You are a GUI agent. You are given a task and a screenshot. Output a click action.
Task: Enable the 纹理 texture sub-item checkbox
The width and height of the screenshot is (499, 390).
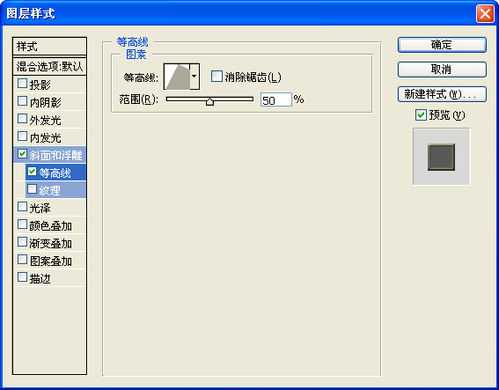(x=32, y=189)
